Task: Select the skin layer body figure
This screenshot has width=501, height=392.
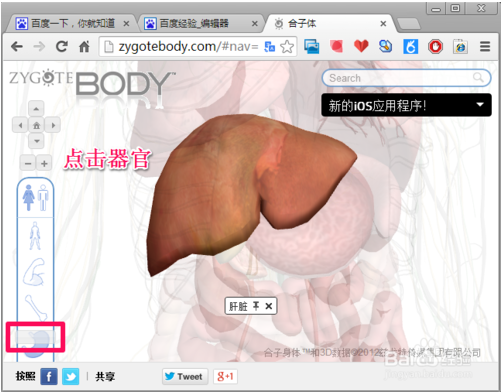Action: 35,236
